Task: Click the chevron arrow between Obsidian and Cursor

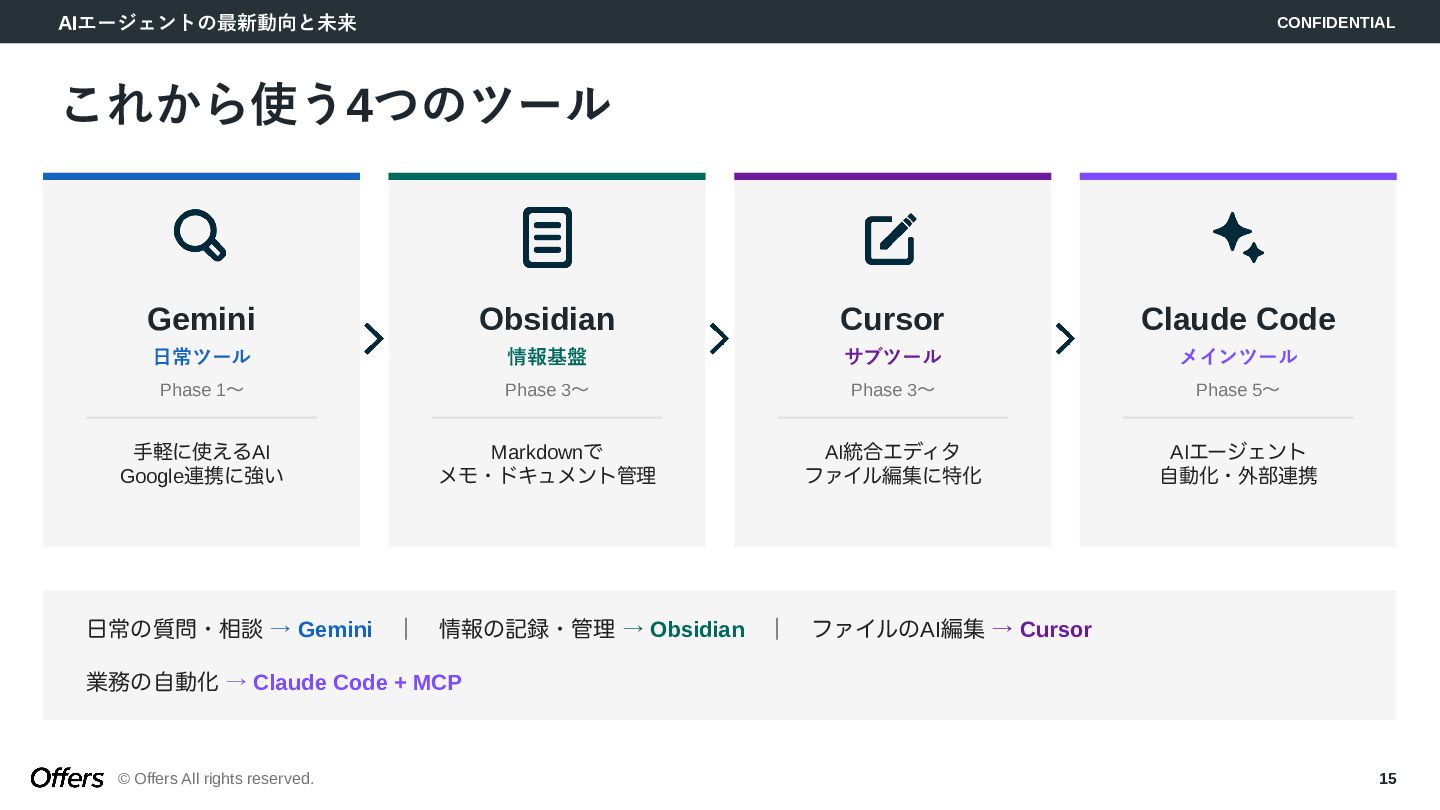Action: click(x=719, y=339)
